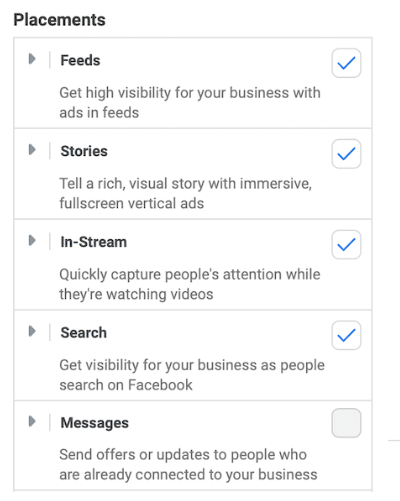Click Messages description about sending offers
The image size is (400, 501).
tap(188, 464)
